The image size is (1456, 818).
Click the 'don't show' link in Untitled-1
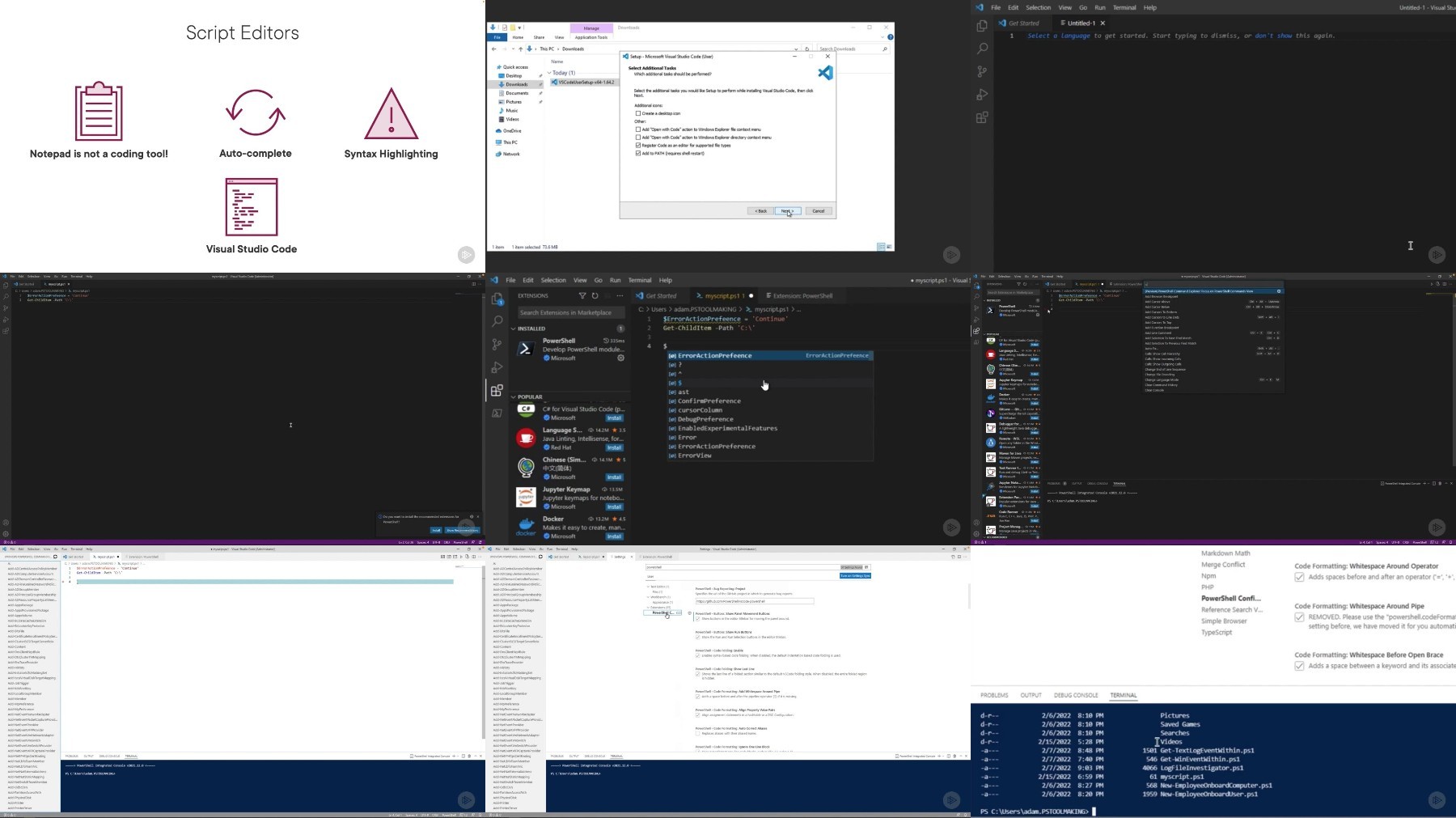(x=1274, y=36)
